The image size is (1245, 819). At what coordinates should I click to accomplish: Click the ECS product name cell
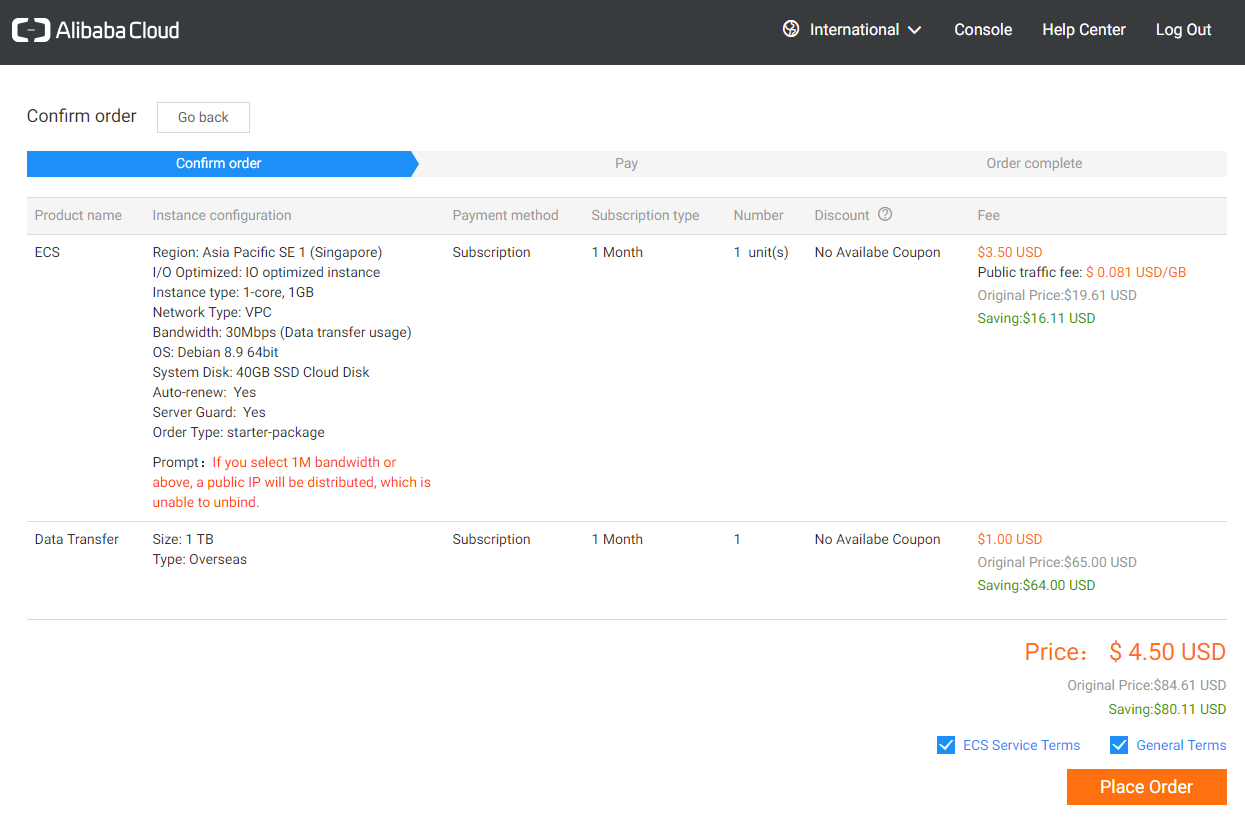[47, 252]
